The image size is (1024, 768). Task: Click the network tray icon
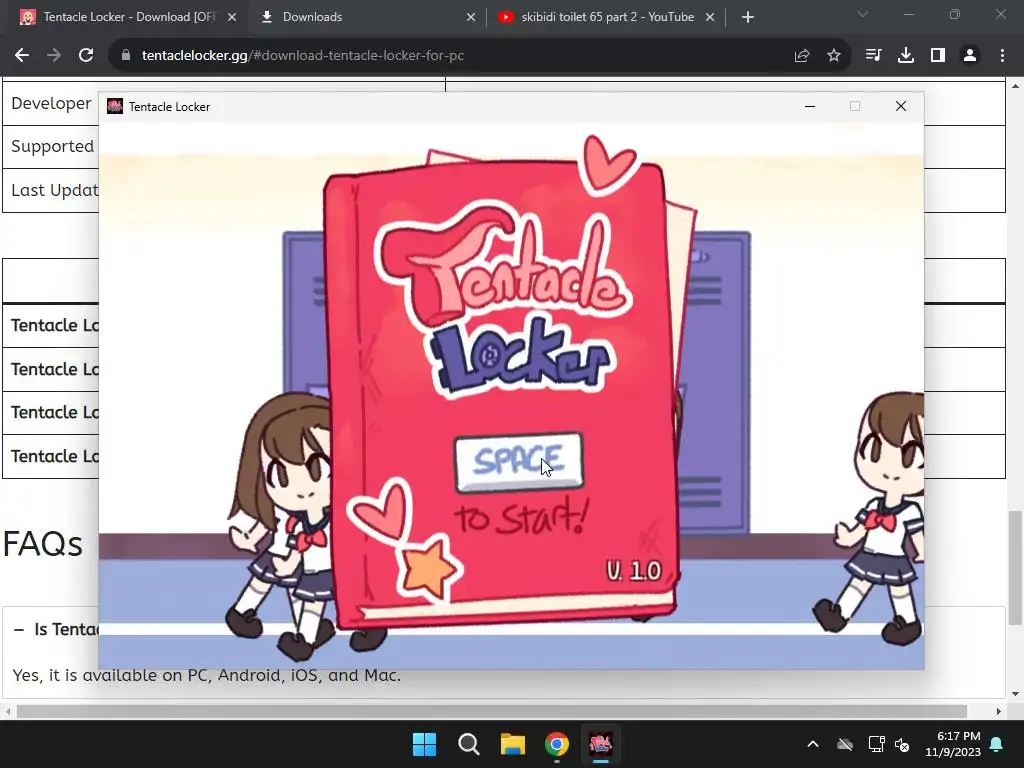pyautogui.click(x=876, y=744)
